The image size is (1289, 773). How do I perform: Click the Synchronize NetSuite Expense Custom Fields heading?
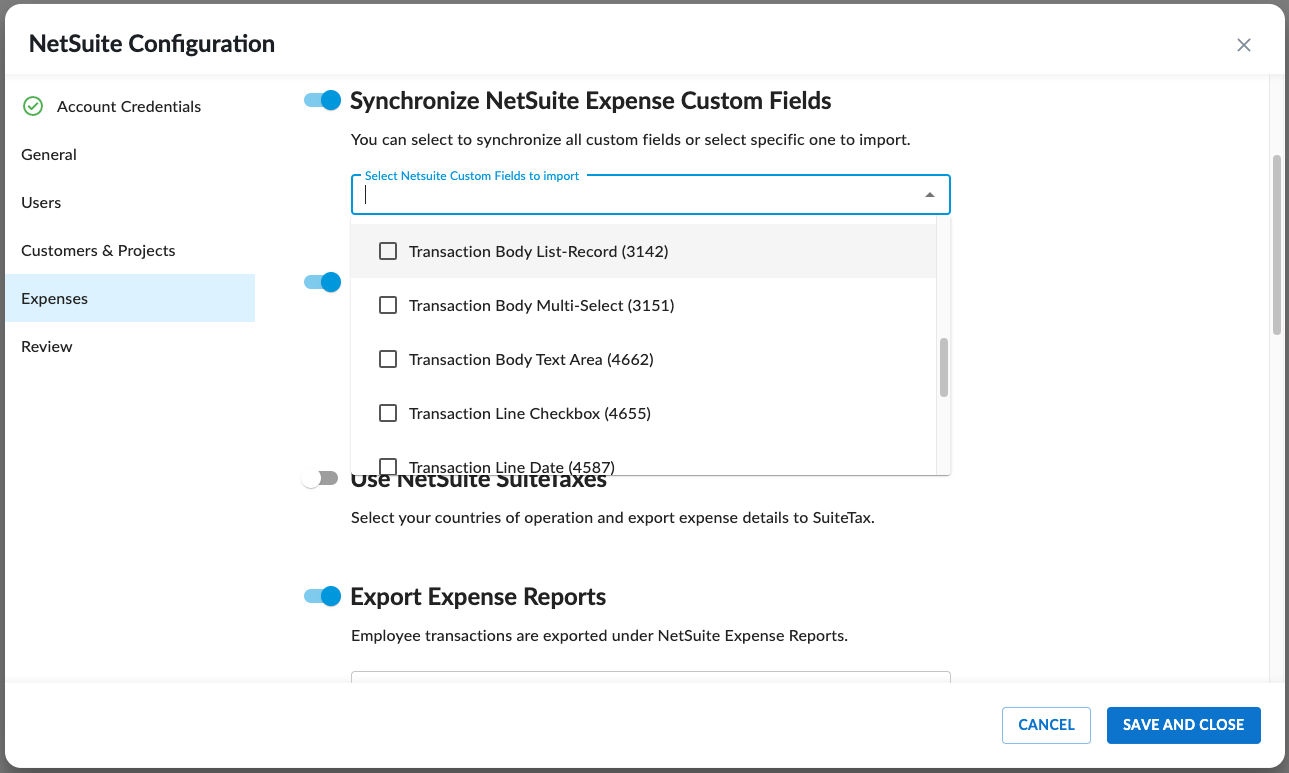click(590, 100)
